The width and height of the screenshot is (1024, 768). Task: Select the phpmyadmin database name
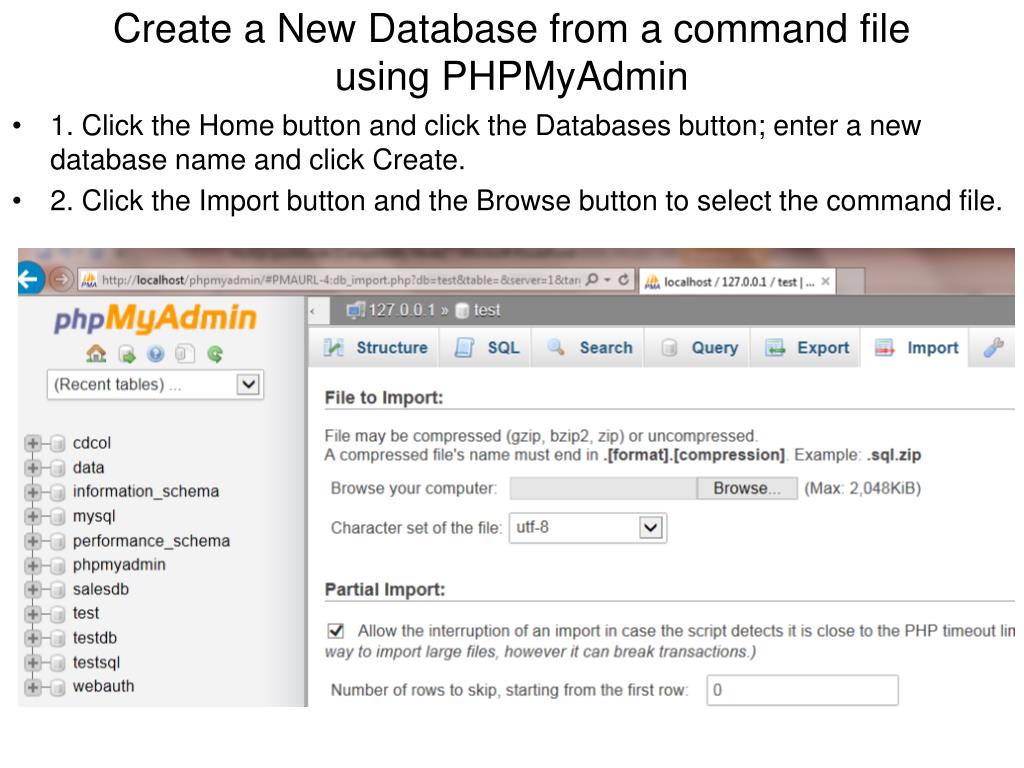coord(119,565)
